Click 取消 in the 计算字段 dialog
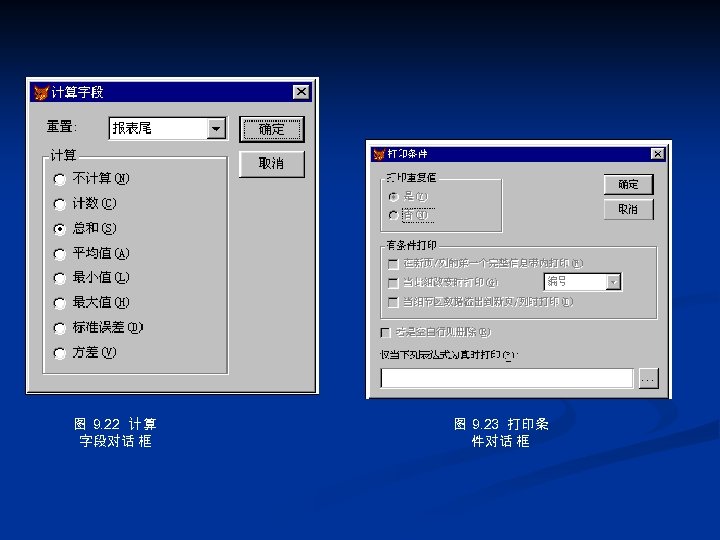This screenshot has width=720, height=540. coord(272,163)
